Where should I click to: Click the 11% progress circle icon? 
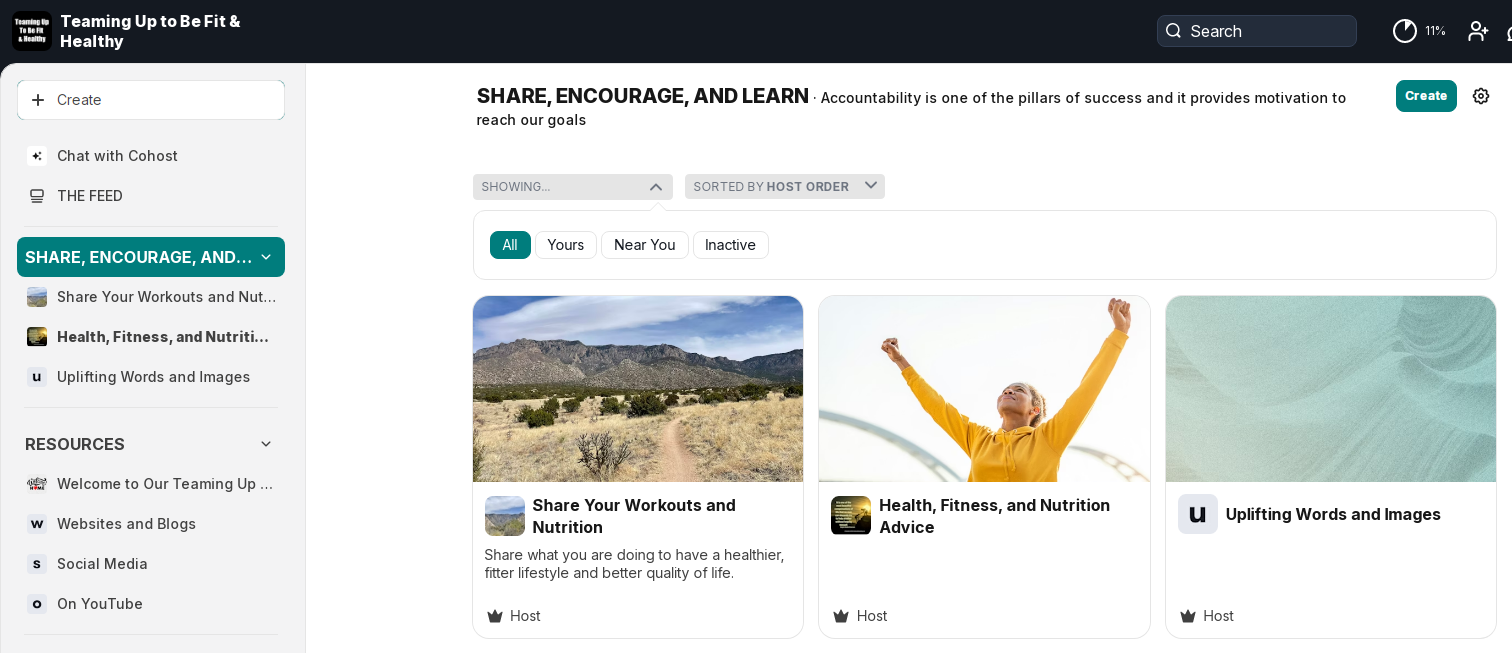[1405, 31]
